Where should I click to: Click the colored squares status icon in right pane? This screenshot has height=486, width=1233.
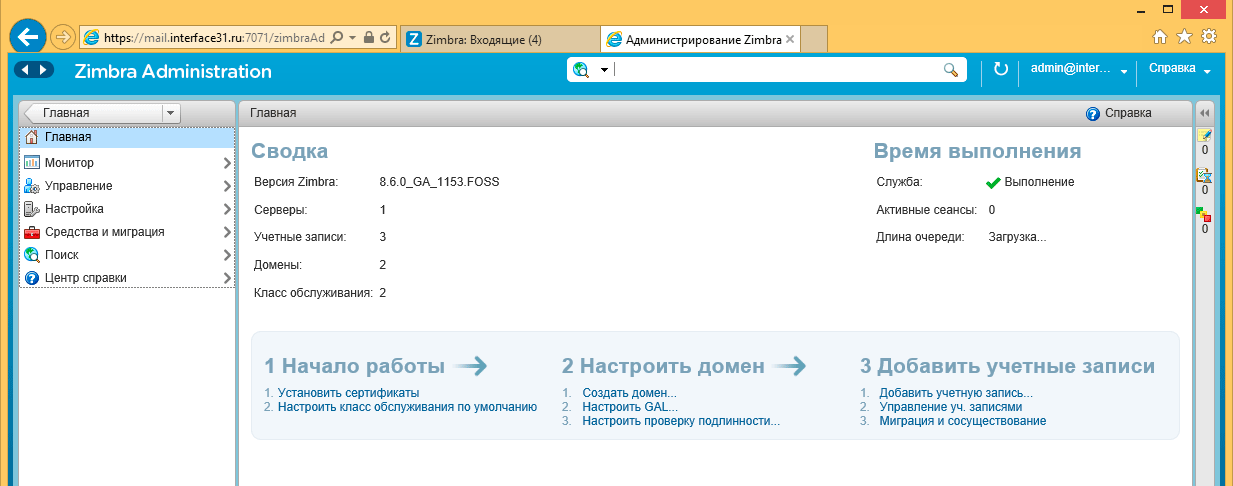pos(1204,214)
